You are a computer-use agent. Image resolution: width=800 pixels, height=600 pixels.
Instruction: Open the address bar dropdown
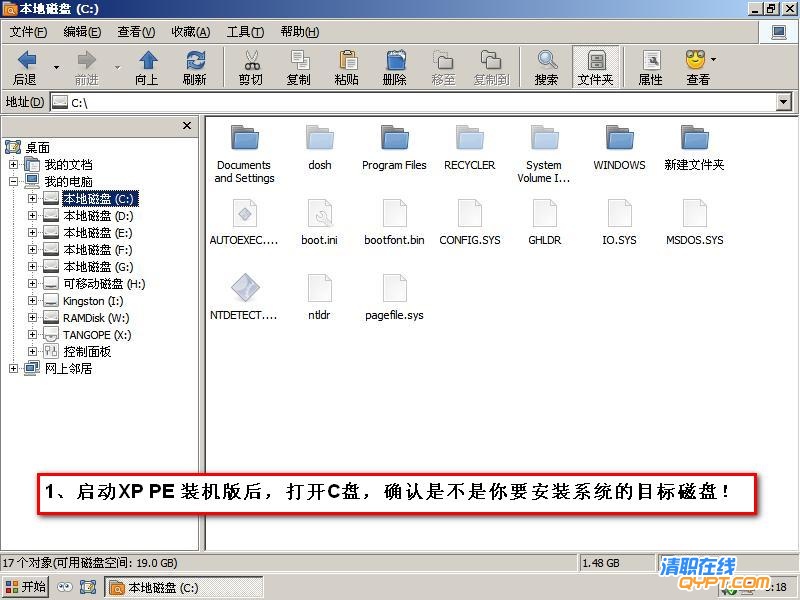pos(784,103)
